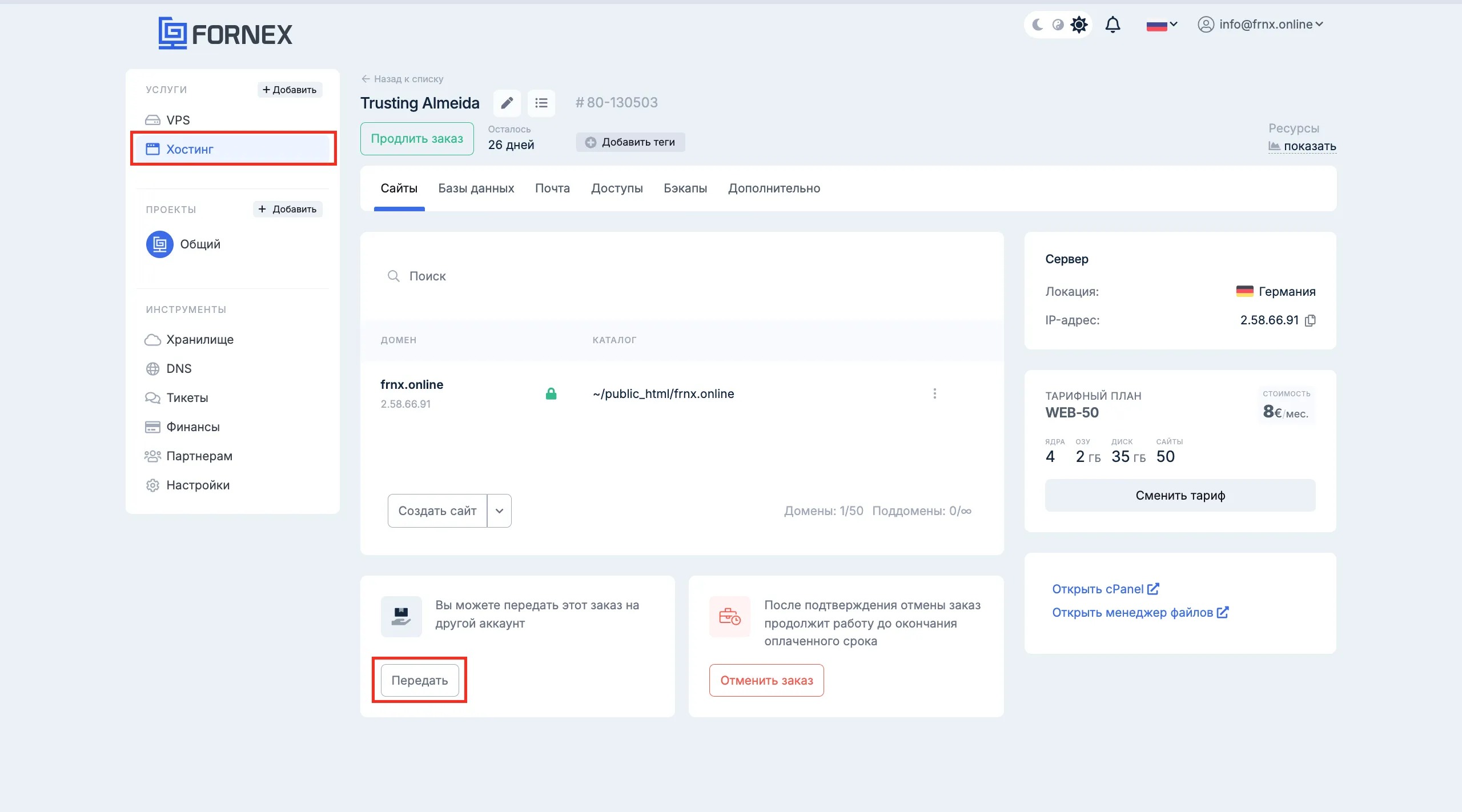Open the Бэкапы tab

pos(685,188)
